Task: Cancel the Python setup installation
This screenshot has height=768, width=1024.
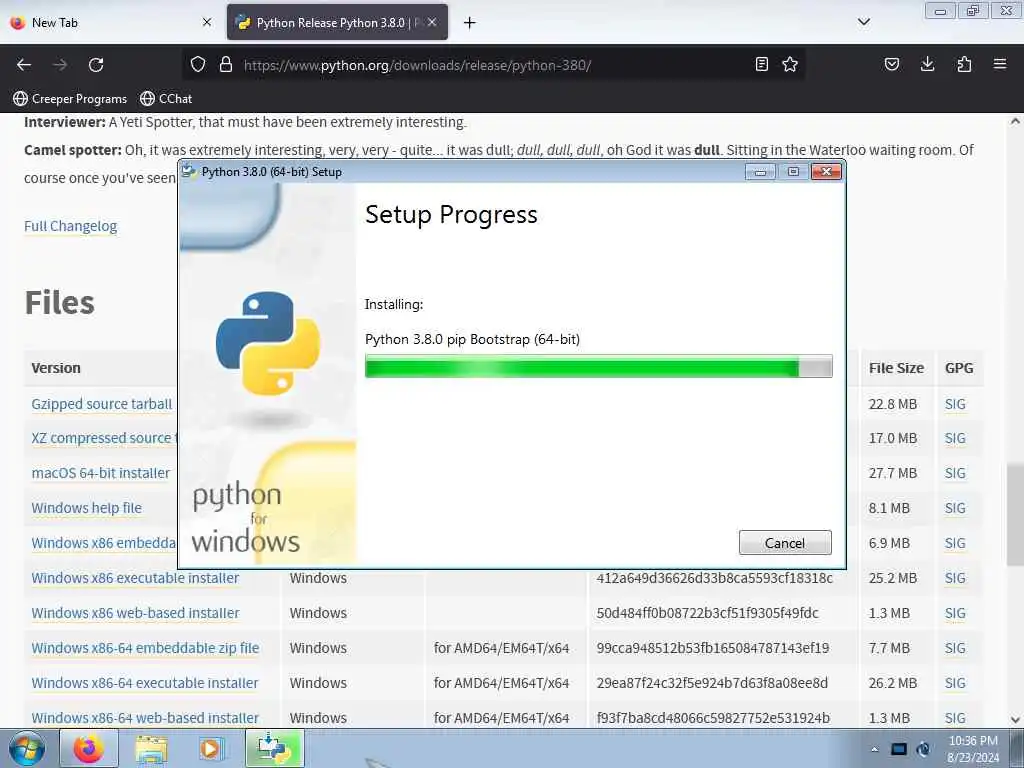Action: coord(785,543)
